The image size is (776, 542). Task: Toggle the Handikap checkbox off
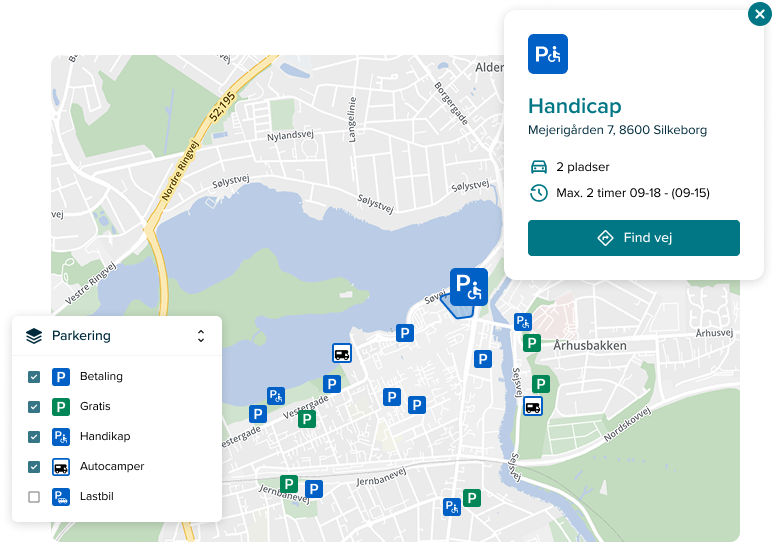pyautogui.click(x=34, y=437)
